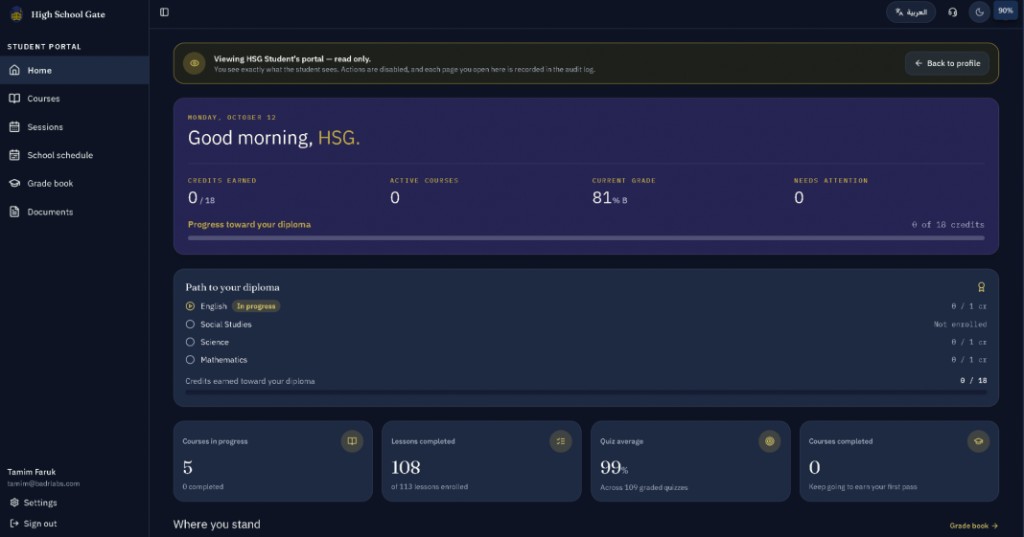Click the Where you stand heading
The height and width of the screenshot is (537, 1024).
pyautogui.click(x=217, y=524)
